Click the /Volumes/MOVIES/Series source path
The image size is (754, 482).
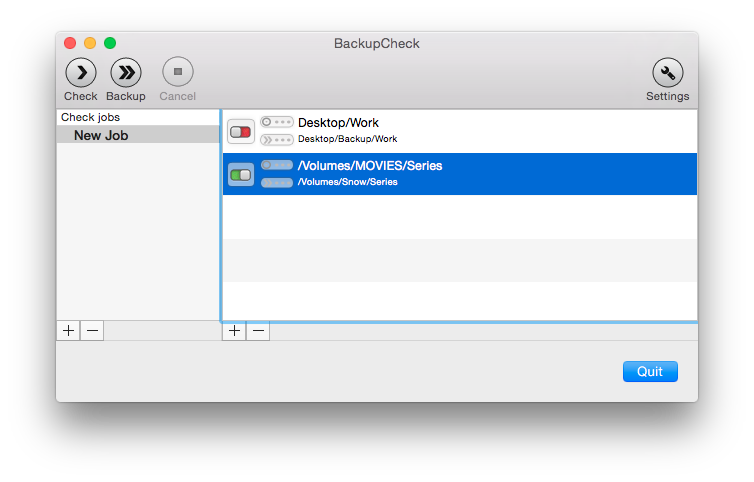click(x=370, y=165)
